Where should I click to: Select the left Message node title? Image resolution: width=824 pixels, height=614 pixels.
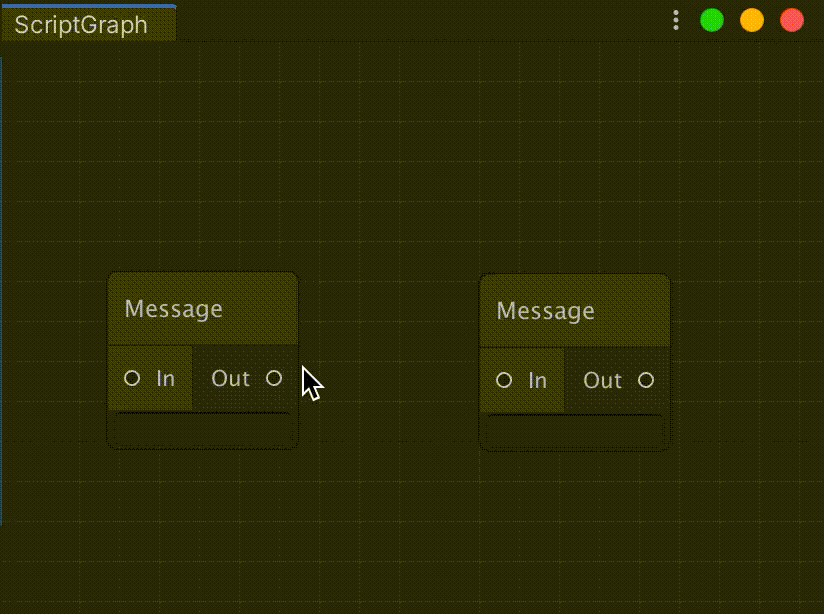coord(173,309)
